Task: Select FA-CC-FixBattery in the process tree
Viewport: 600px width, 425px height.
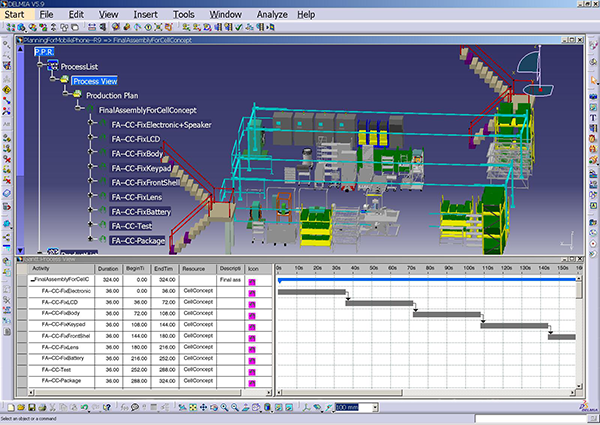Action: click(x=142, y=212)
